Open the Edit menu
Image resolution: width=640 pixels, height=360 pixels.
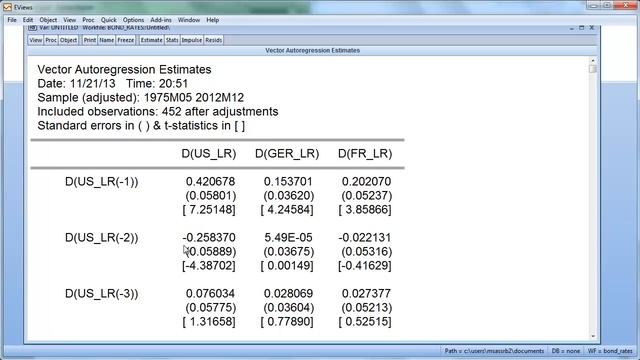point(28,20)
